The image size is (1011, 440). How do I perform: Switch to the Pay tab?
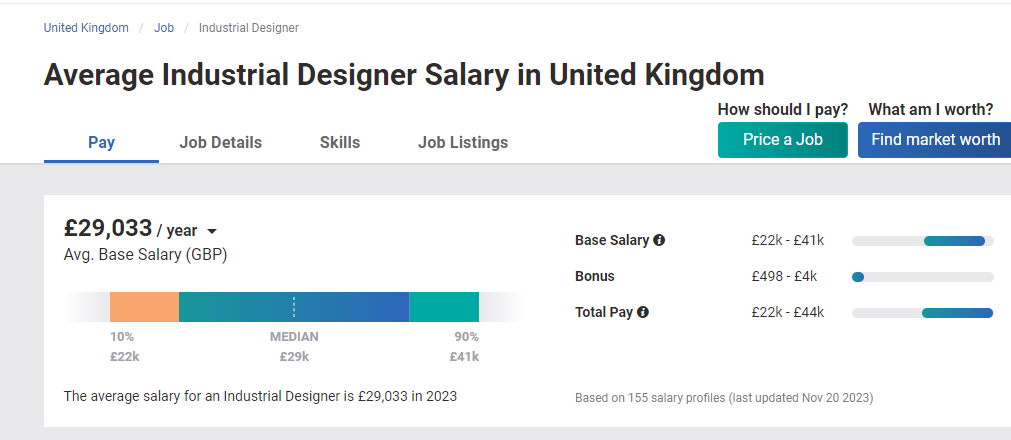101,143
